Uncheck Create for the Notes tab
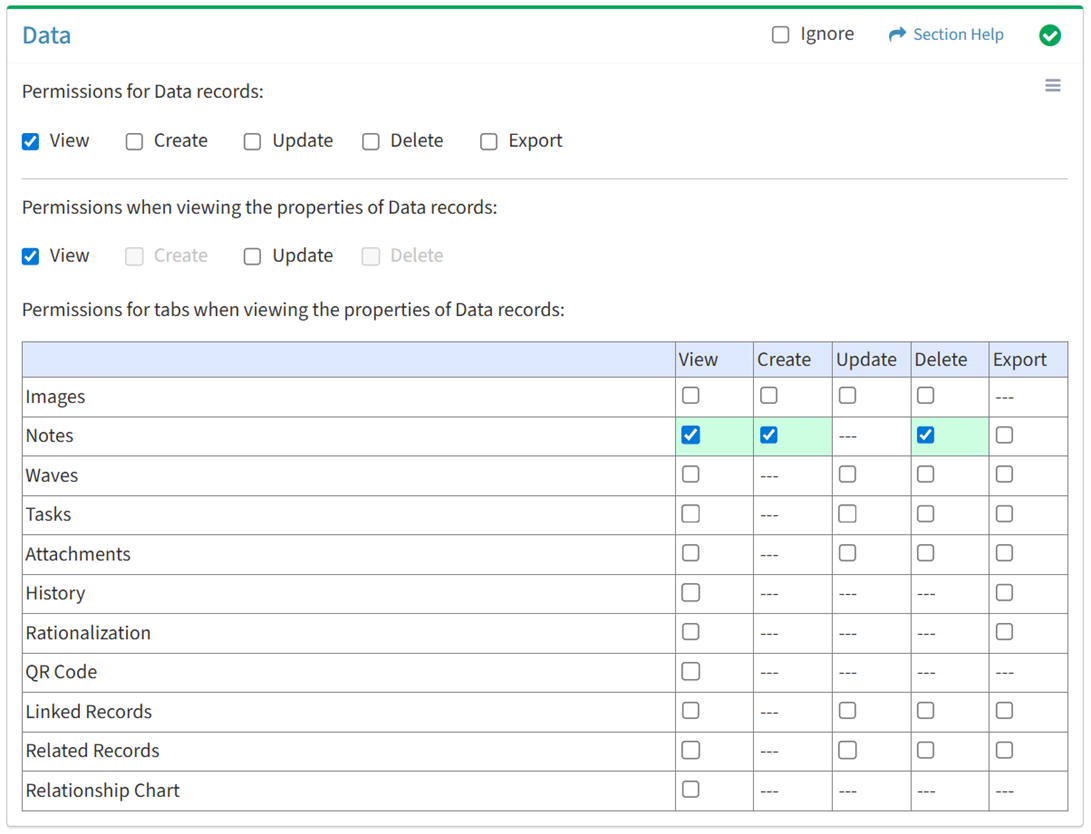Viewport: 1091px width, 834px height. [x=768, y=435]
